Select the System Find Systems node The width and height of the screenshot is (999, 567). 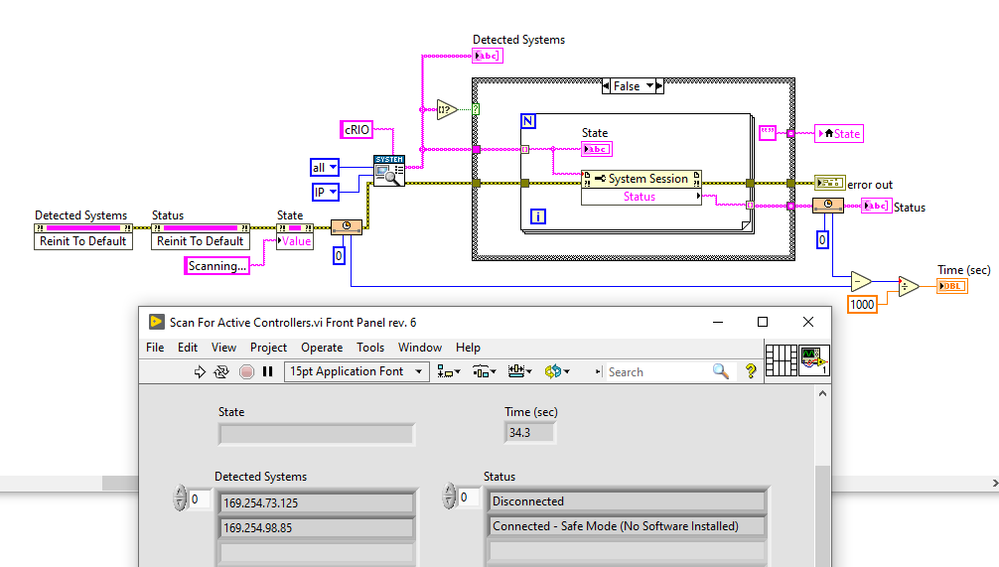pos(389,171)
